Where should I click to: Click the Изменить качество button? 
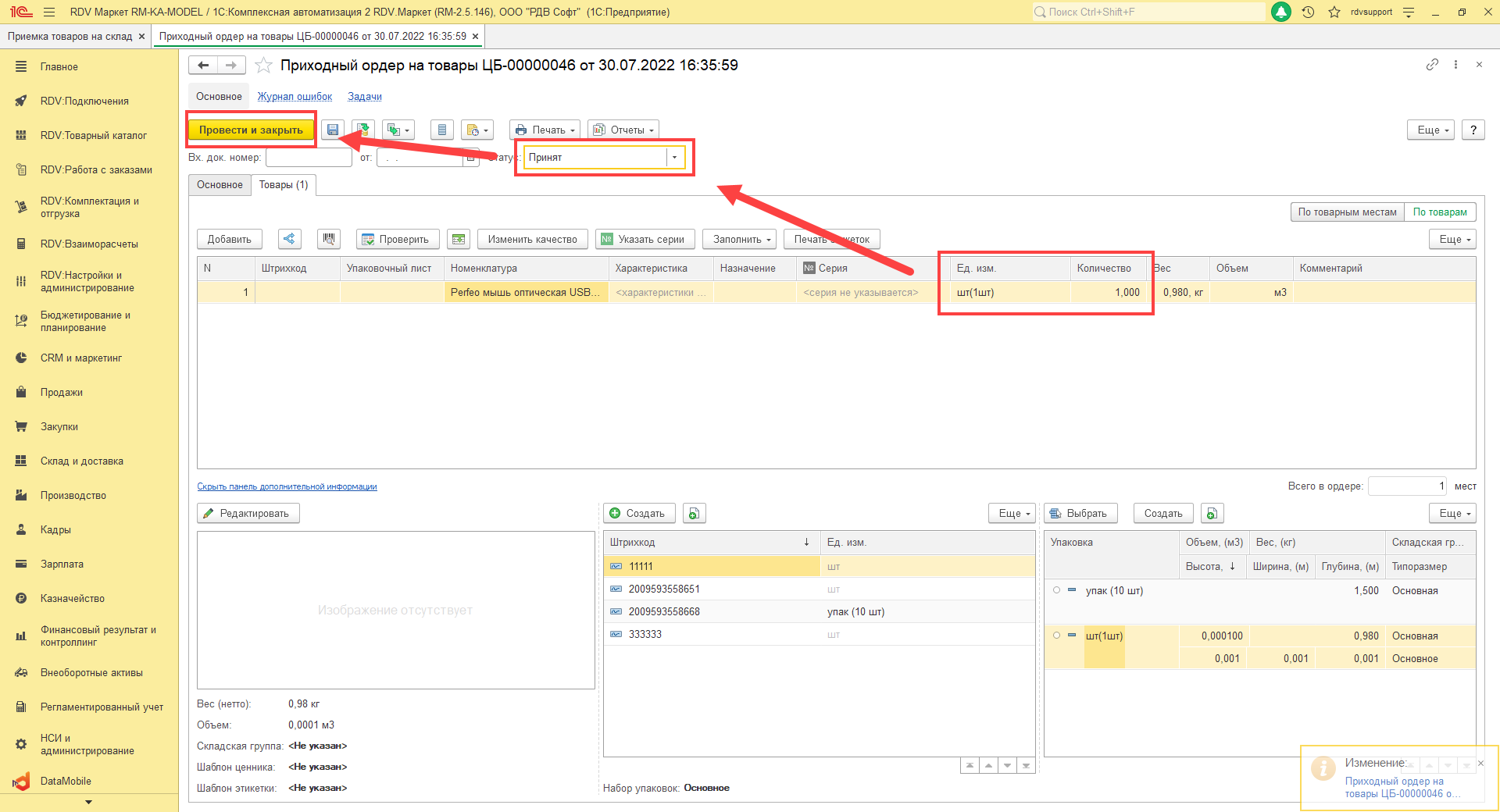533,239
